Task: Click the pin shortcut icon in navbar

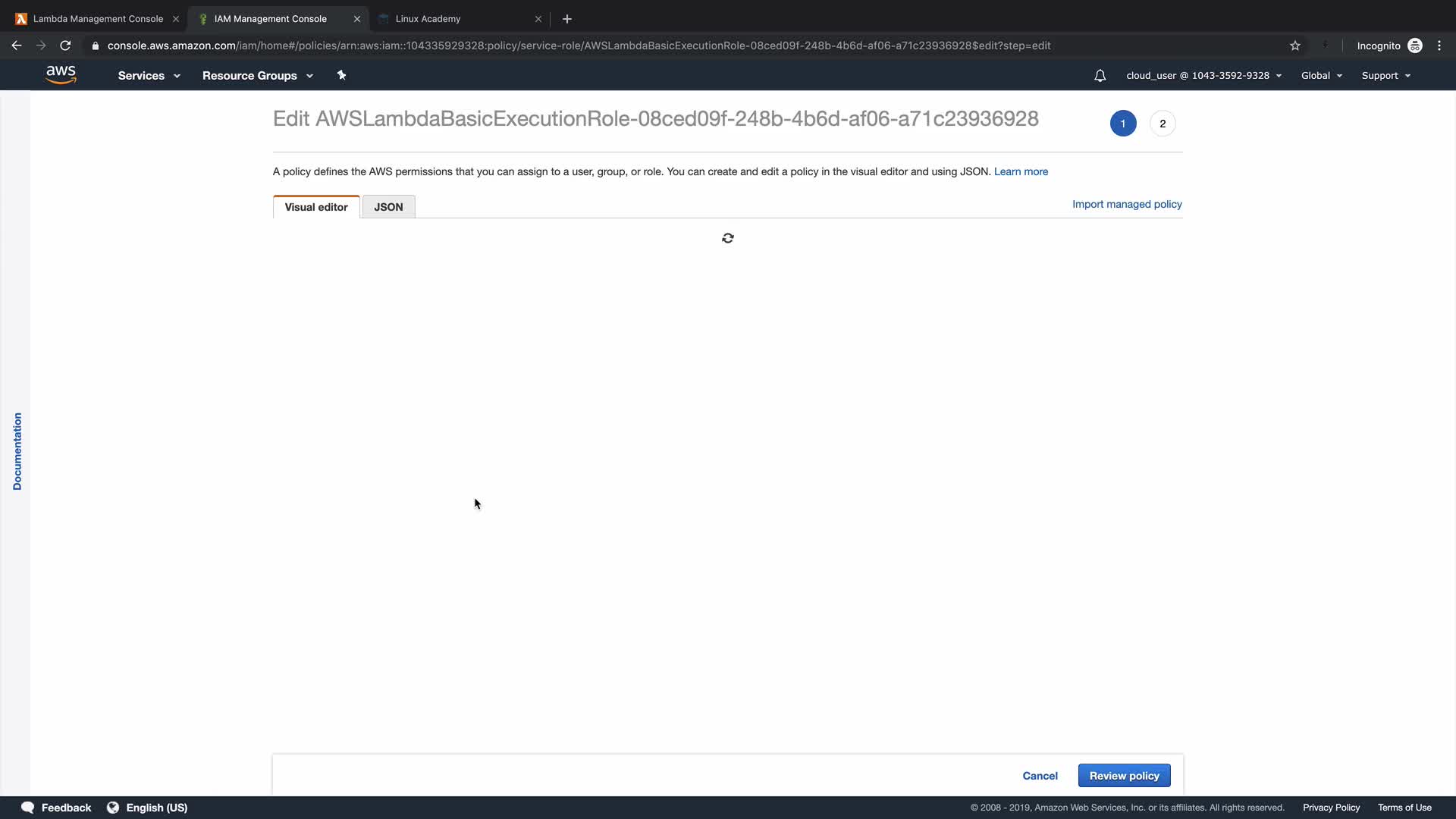Action: tap(341, 75)
